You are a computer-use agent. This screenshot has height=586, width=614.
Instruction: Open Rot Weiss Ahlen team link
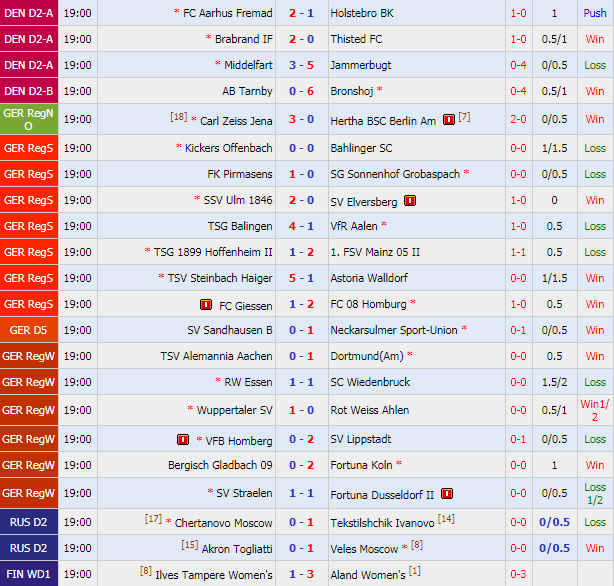(370, 410)
